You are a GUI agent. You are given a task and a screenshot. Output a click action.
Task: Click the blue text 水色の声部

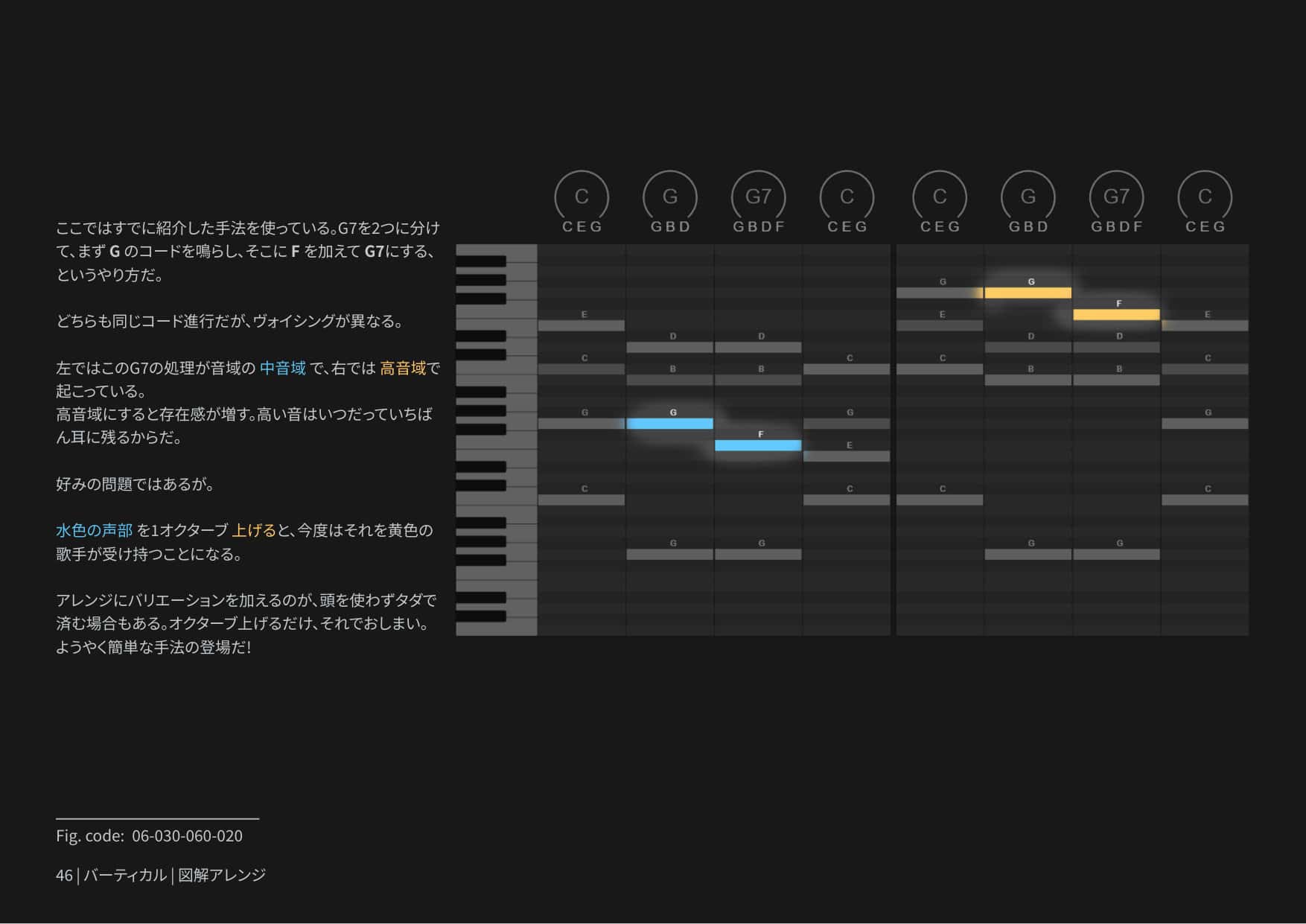[94, 530]
